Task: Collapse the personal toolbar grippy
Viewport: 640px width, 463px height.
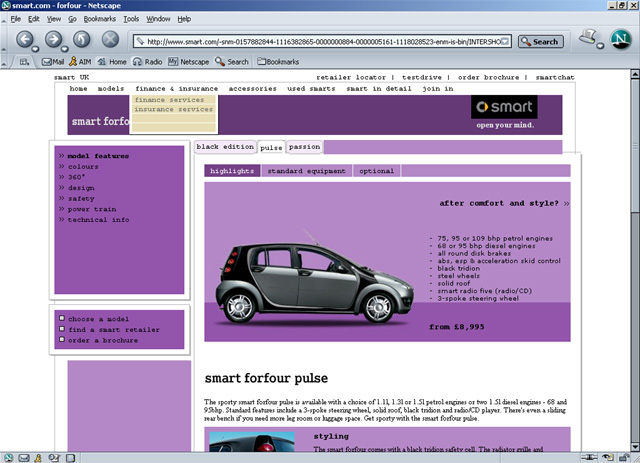Action: (4, 62)
